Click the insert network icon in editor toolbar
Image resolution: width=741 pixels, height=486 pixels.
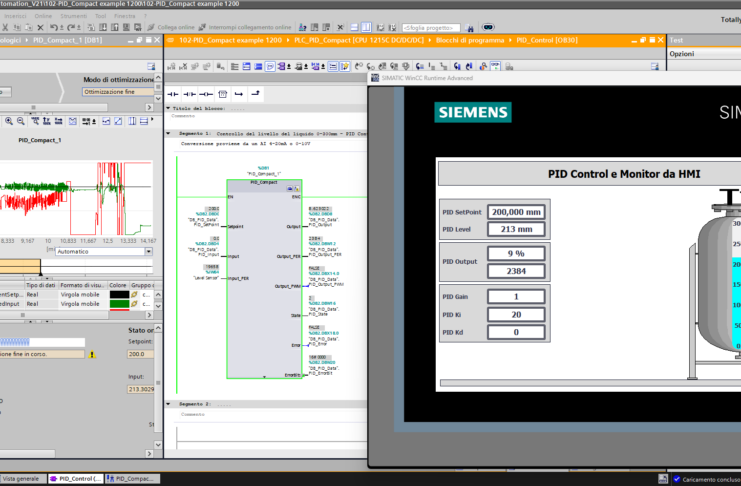[x=171, y=67]
